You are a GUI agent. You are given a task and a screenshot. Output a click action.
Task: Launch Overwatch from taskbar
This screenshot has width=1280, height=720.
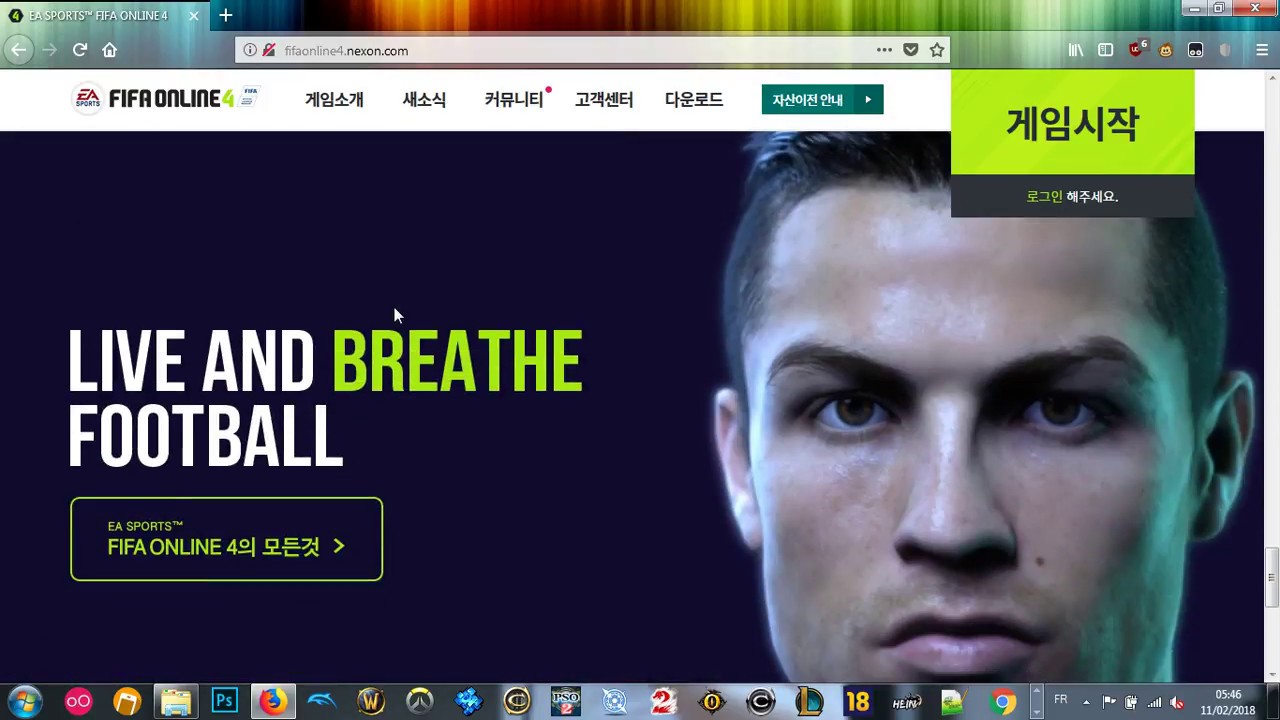click(x=419, y=702)
